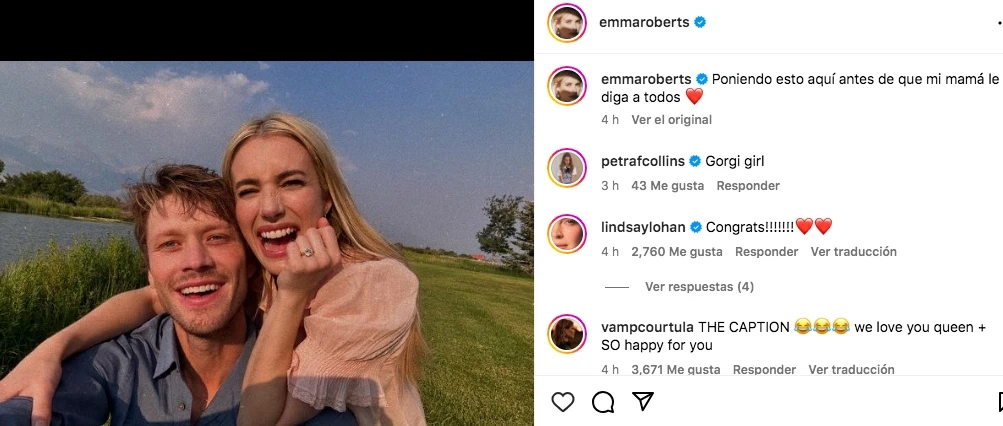Show translation of vampcourtula comment
Image resolution: width=1003 pixels, height=426 pixels.
click(851, 370)
